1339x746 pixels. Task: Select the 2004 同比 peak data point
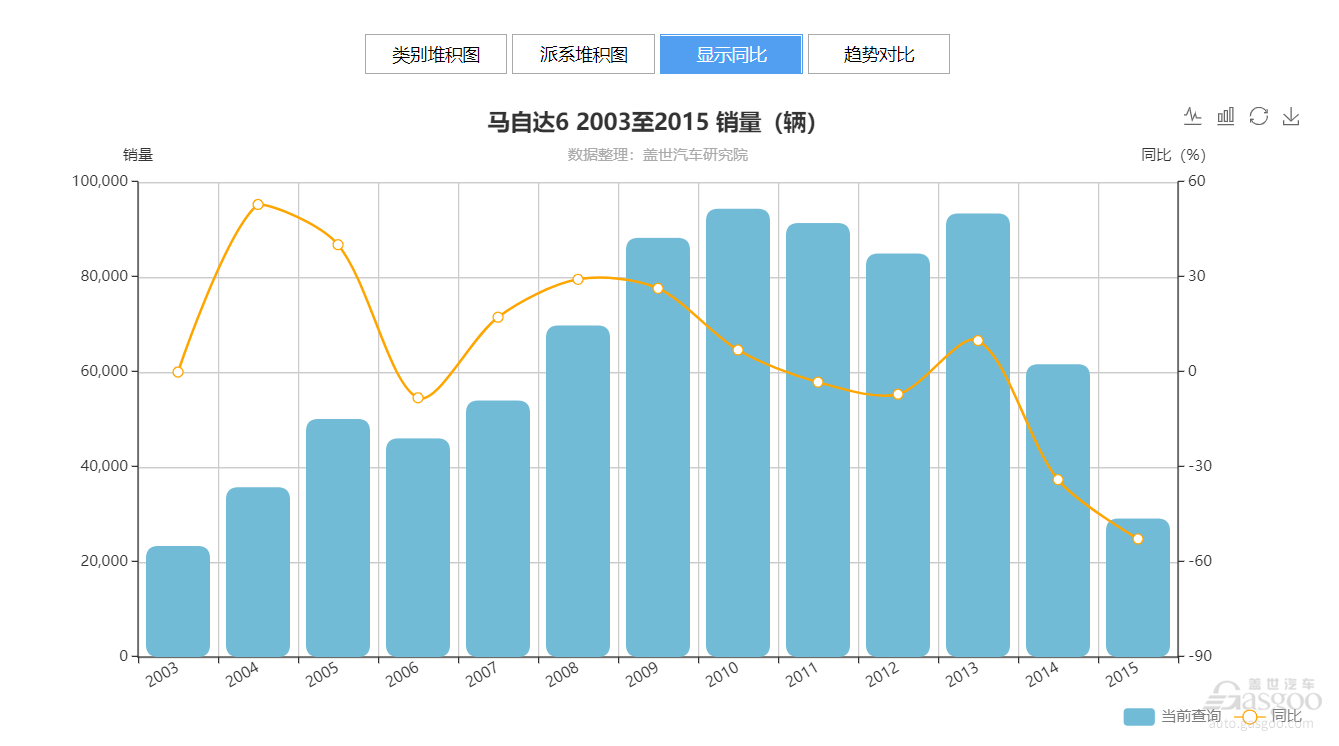coord(258,204)
